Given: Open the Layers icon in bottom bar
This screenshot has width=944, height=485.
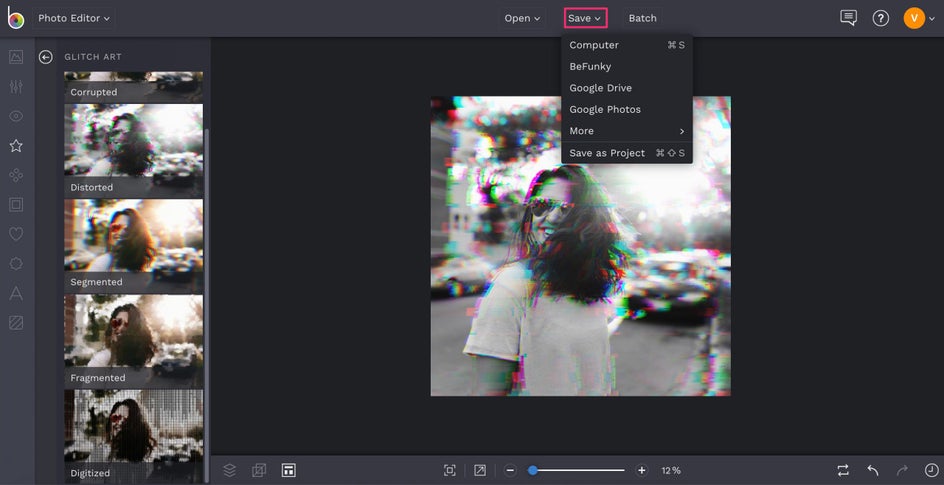Looking at the screenshot, I should click(229, 471).
